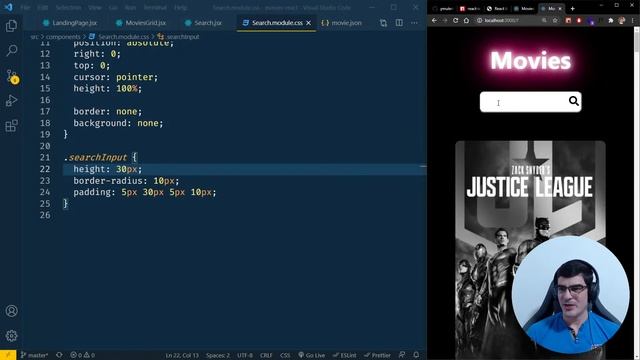Switch to the LandingPage.jsx tab
640x360 pixels.
[70, 23]
